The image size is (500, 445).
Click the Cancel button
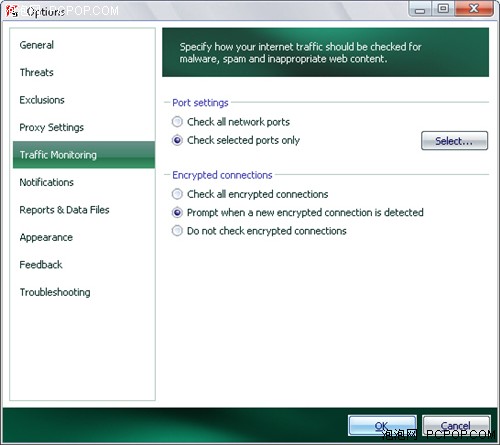[x=456, y=425]
